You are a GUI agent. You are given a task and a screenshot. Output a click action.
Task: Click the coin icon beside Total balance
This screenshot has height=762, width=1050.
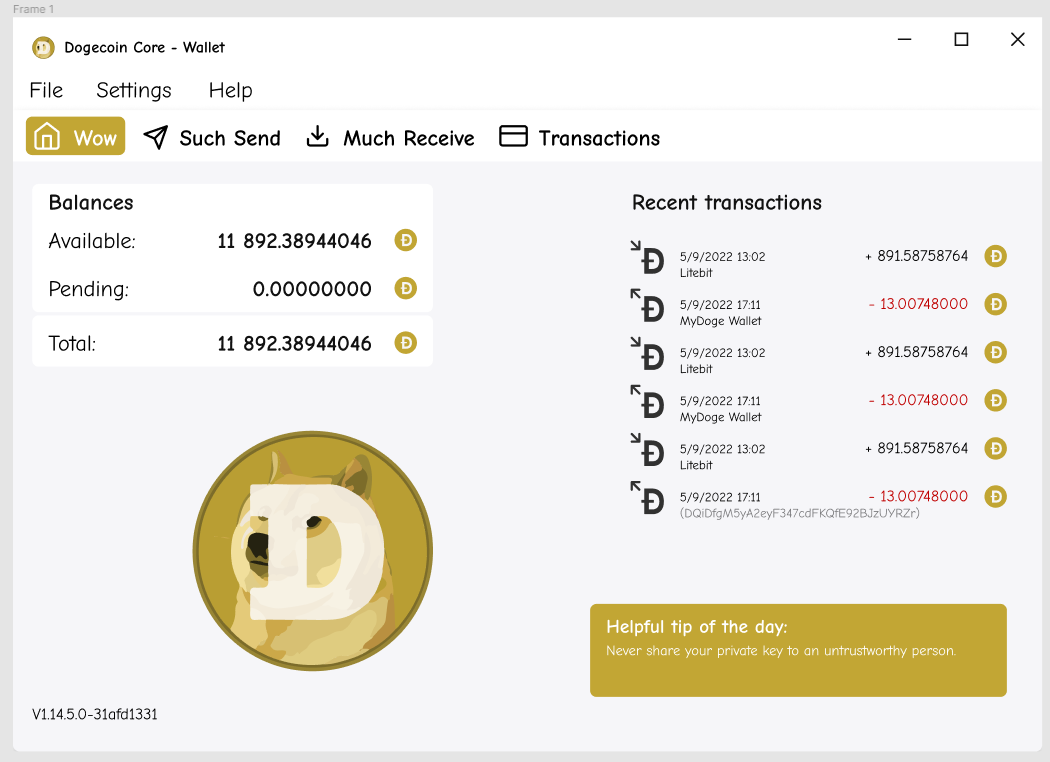tap(405, 343)
